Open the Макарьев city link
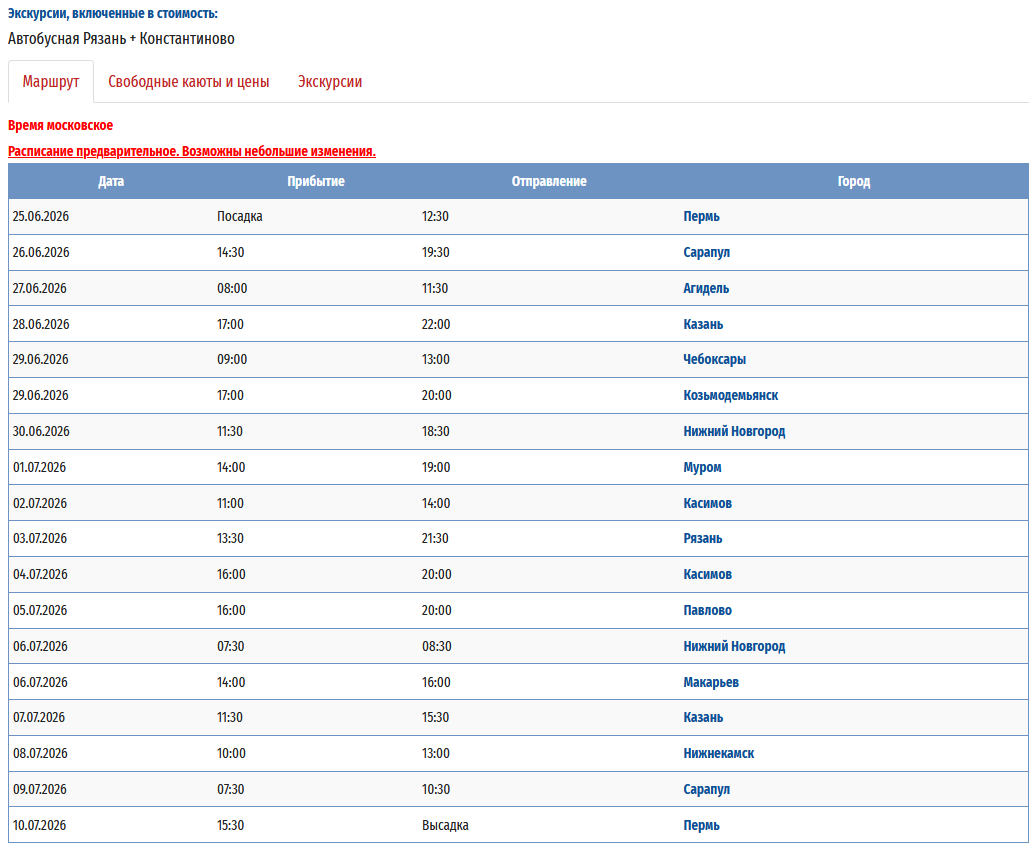 point(711,683)
